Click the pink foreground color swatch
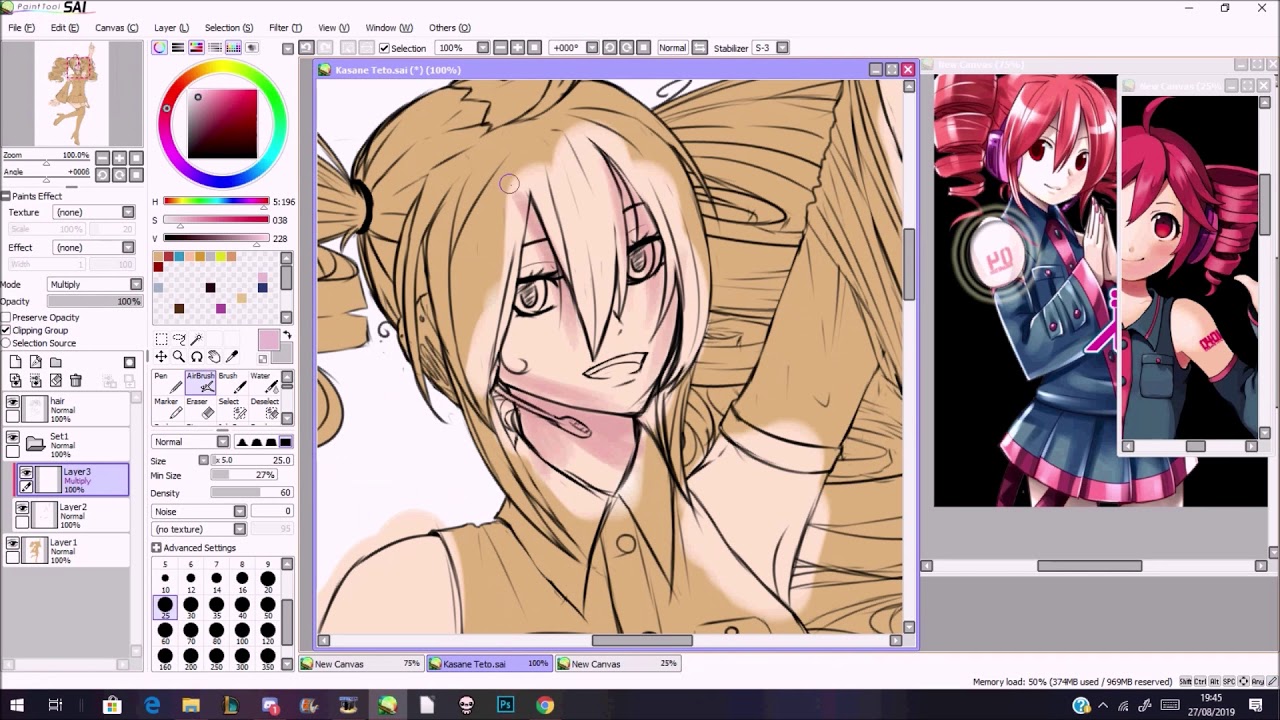Image resolution: width=1280 pixels, height=720 pixels. pos(268,341)
